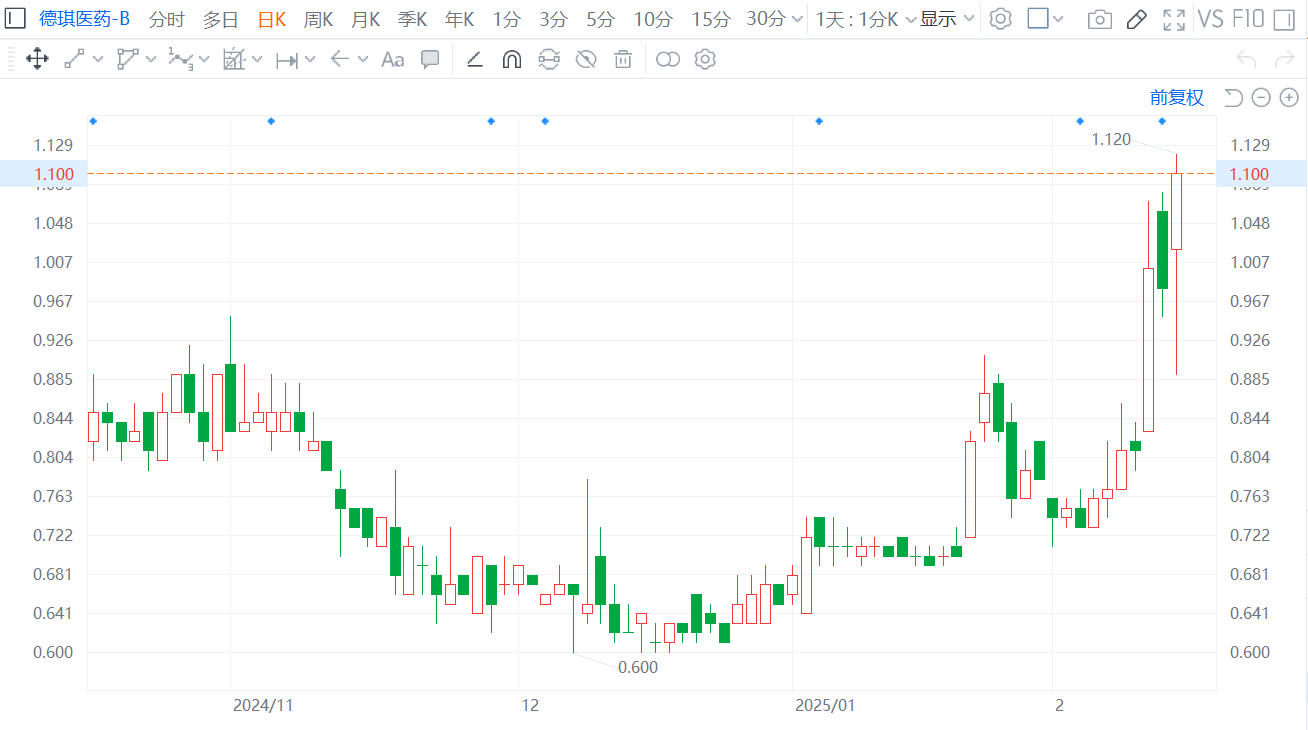Screen dimensions: 1308x730
Task: Open the line style edit icon
Action: coord(475,59)
